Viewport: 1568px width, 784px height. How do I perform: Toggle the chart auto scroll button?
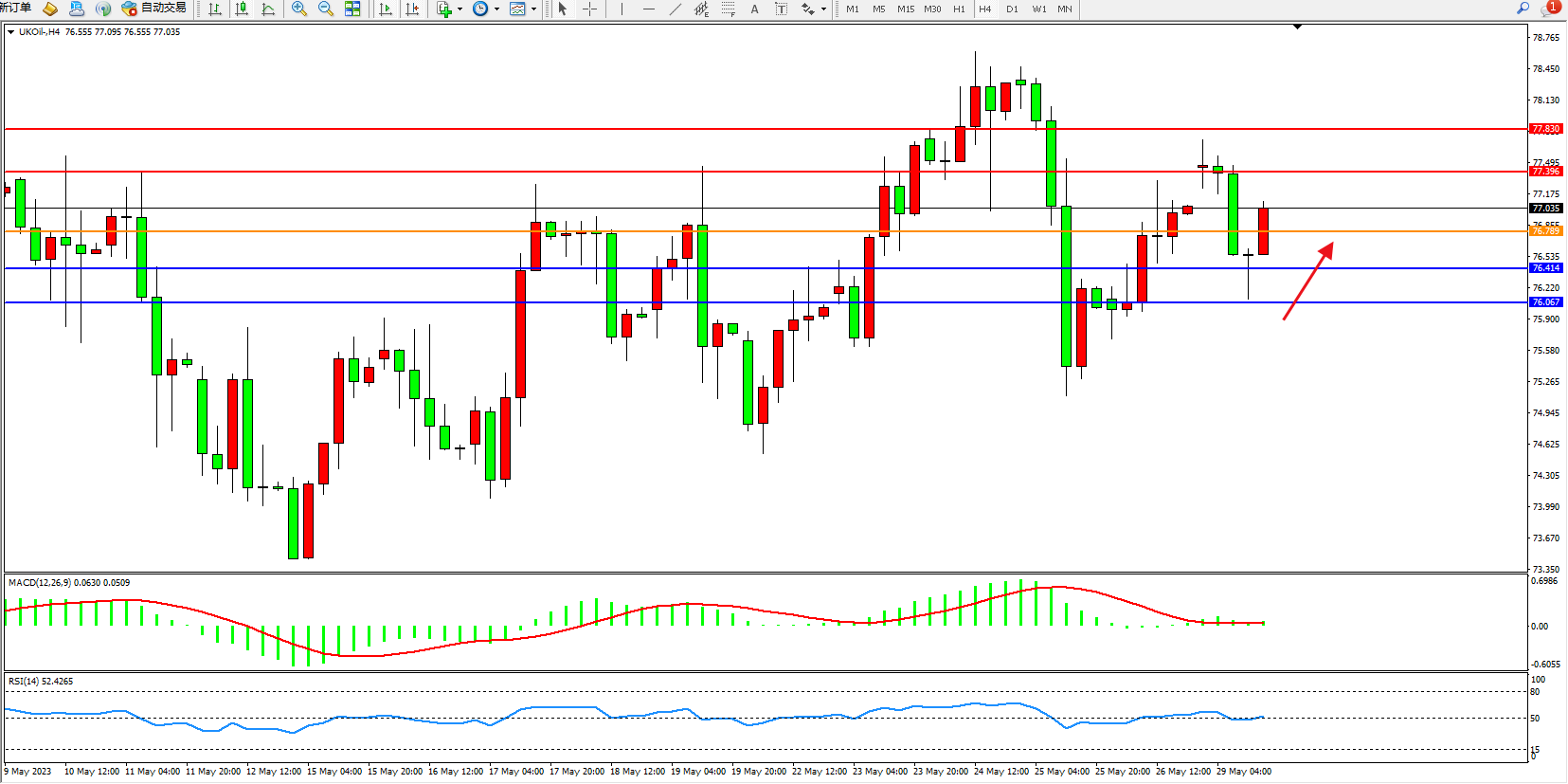click(385, 9)
